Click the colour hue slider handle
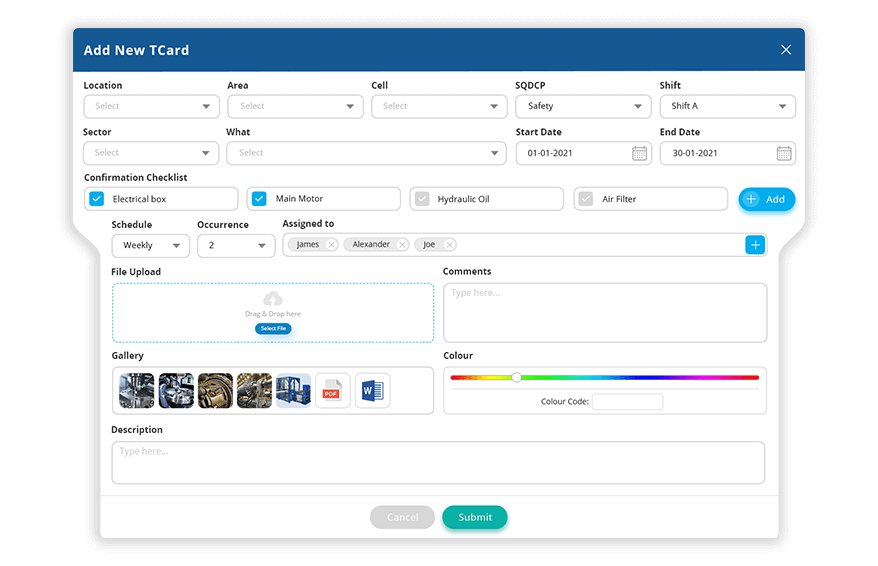The height and width of the screenshot is (566, 878). (516, 377)
